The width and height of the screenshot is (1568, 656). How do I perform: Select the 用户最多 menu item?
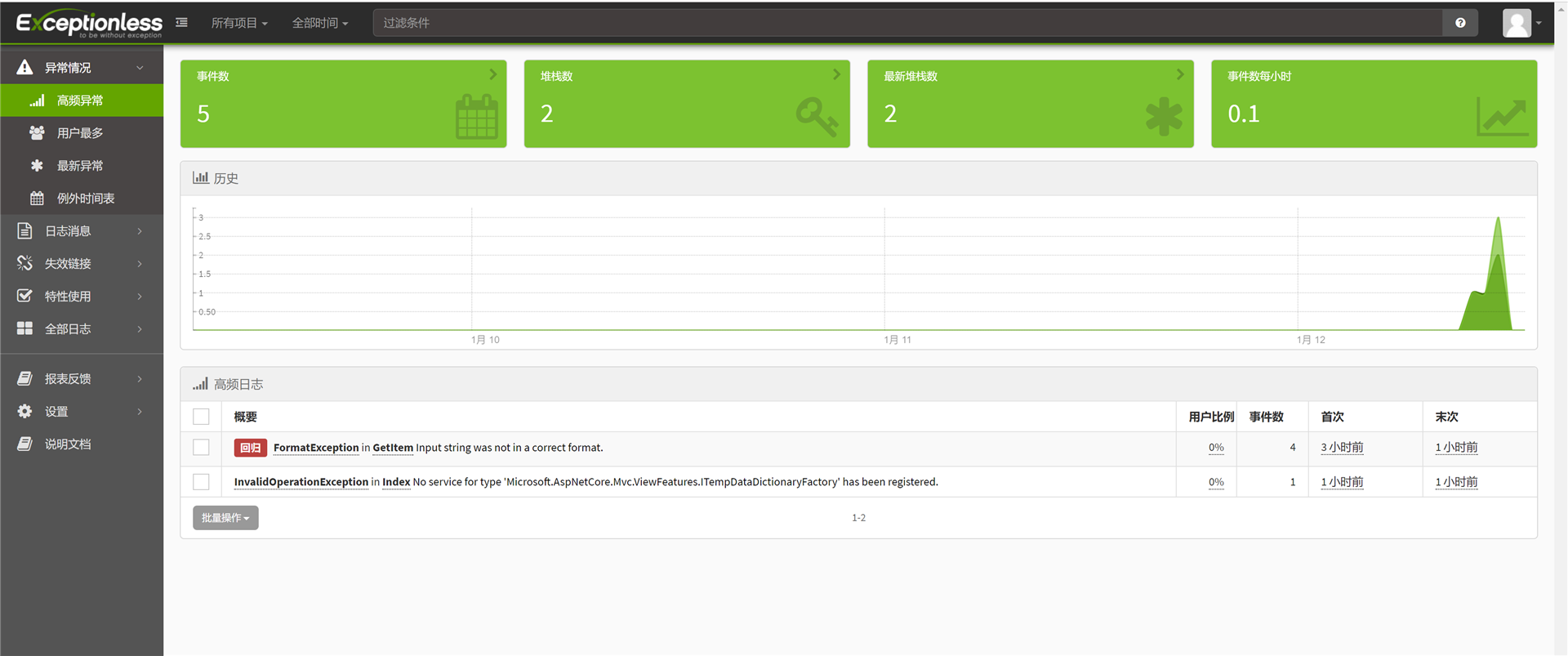pyautogui.click(x=82, y=133)
